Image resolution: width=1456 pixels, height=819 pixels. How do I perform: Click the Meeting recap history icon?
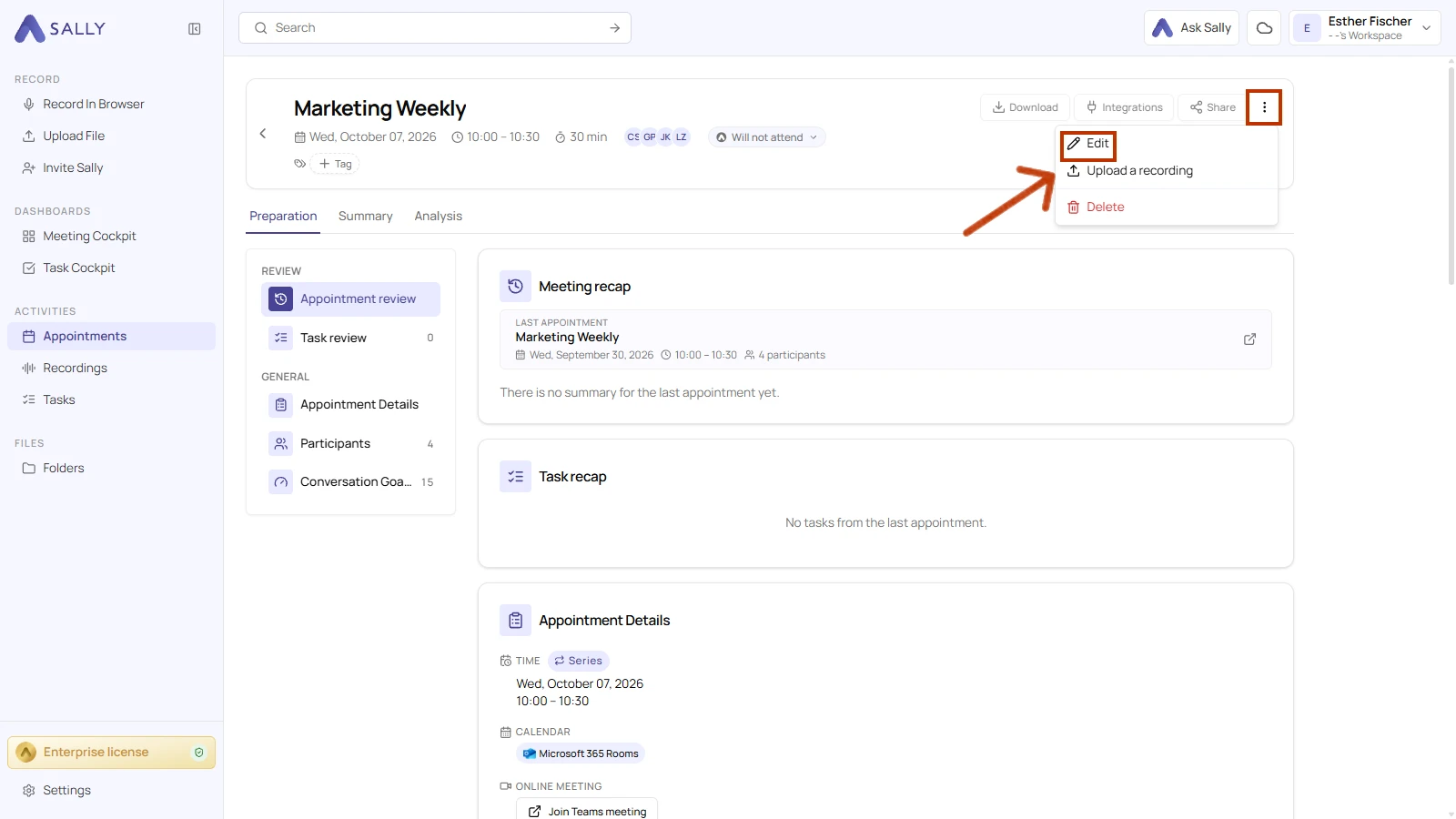click(515, 286)
